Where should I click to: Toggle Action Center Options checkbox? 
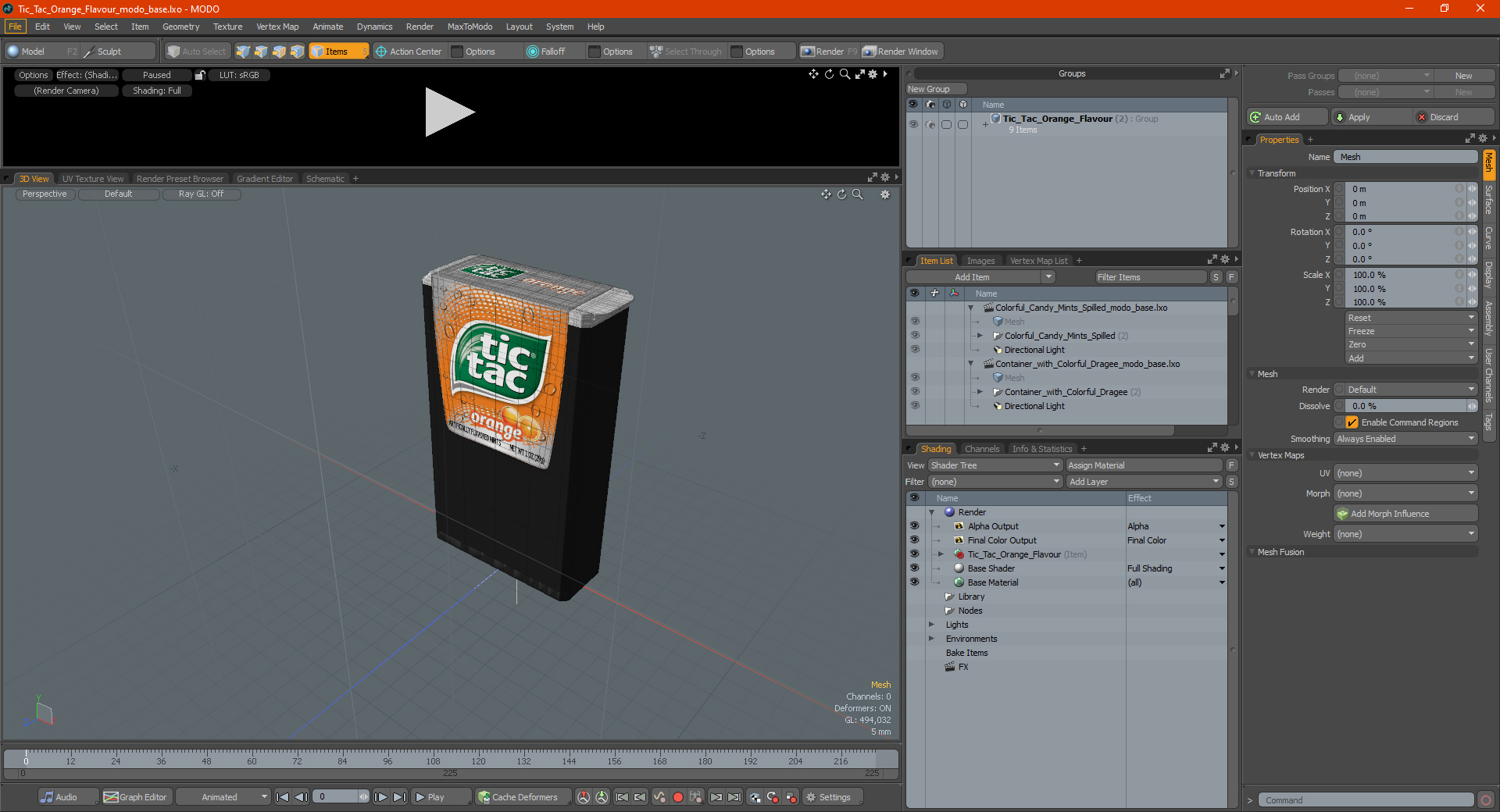click(x=457, y=52)
